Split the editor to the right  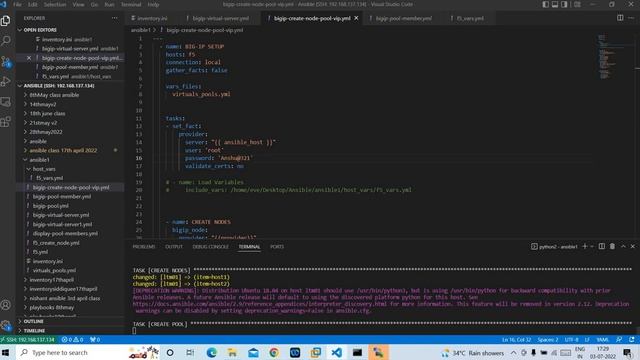[x=620, y=18]
